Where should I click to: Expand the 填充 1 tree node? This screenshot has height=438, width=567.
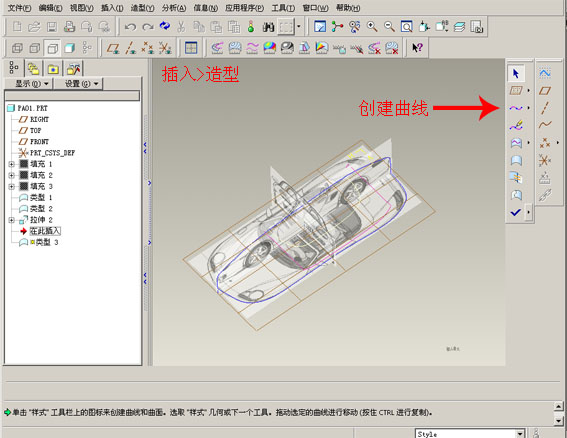click(11, 164)
